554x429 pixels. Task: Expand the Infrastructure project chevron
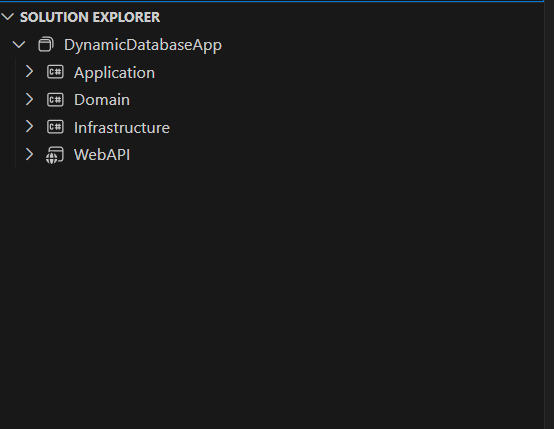coord(29,127)
